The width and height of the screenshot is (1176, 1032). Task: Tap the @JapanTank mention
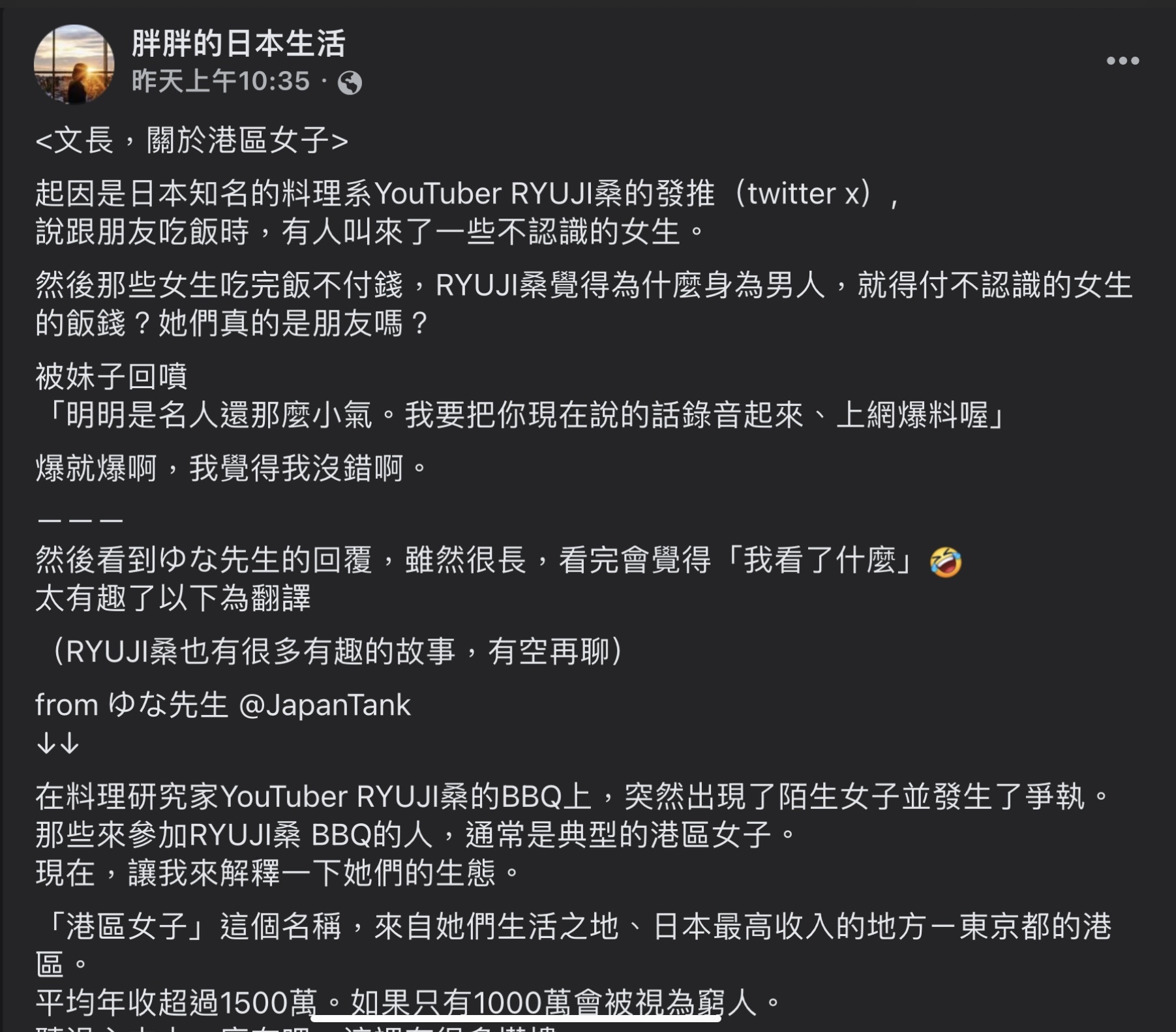click(325, 705)
